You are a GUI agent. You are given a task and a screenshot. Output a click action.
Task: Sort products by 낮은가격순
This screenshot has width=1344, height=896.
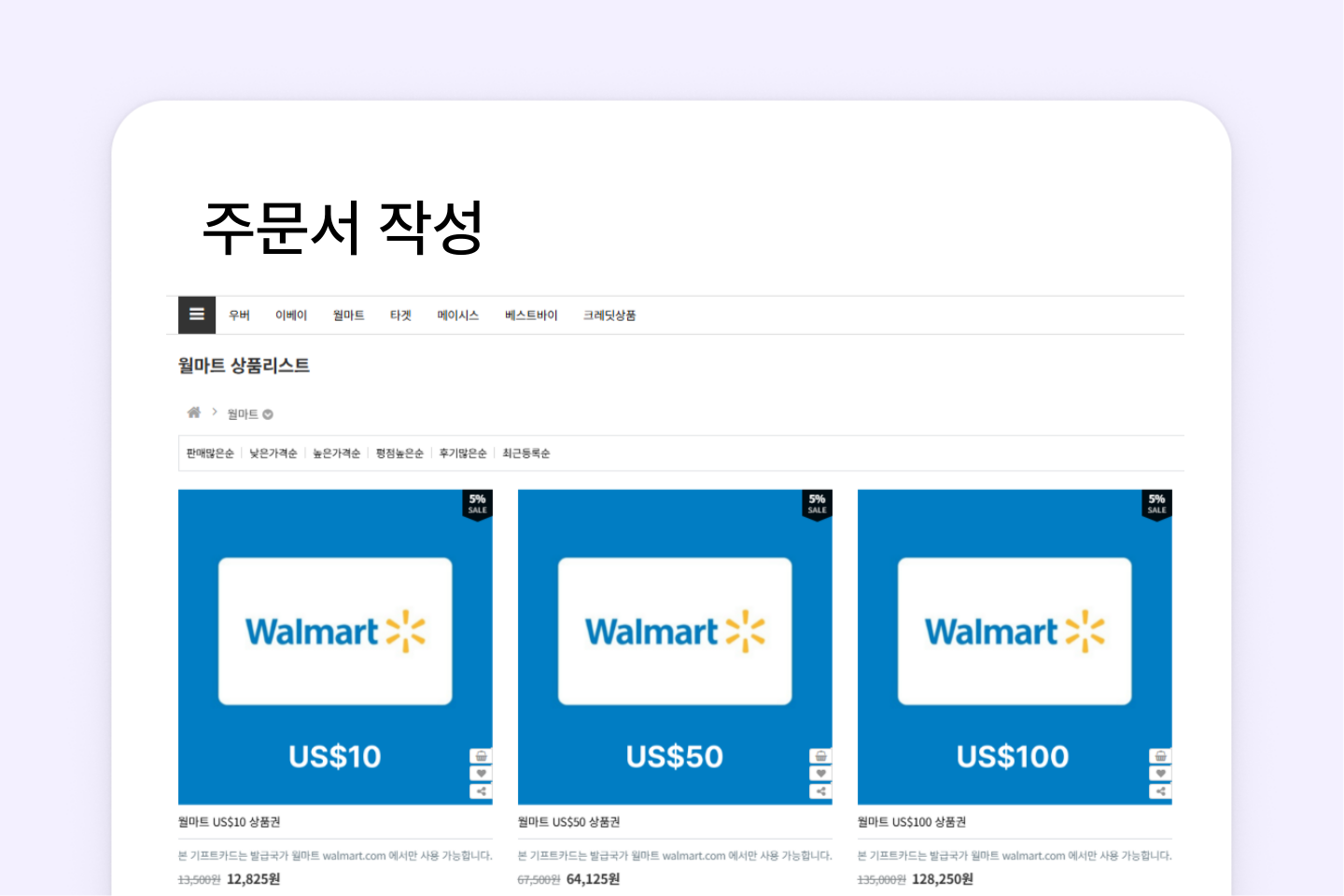tap(273, 454)
